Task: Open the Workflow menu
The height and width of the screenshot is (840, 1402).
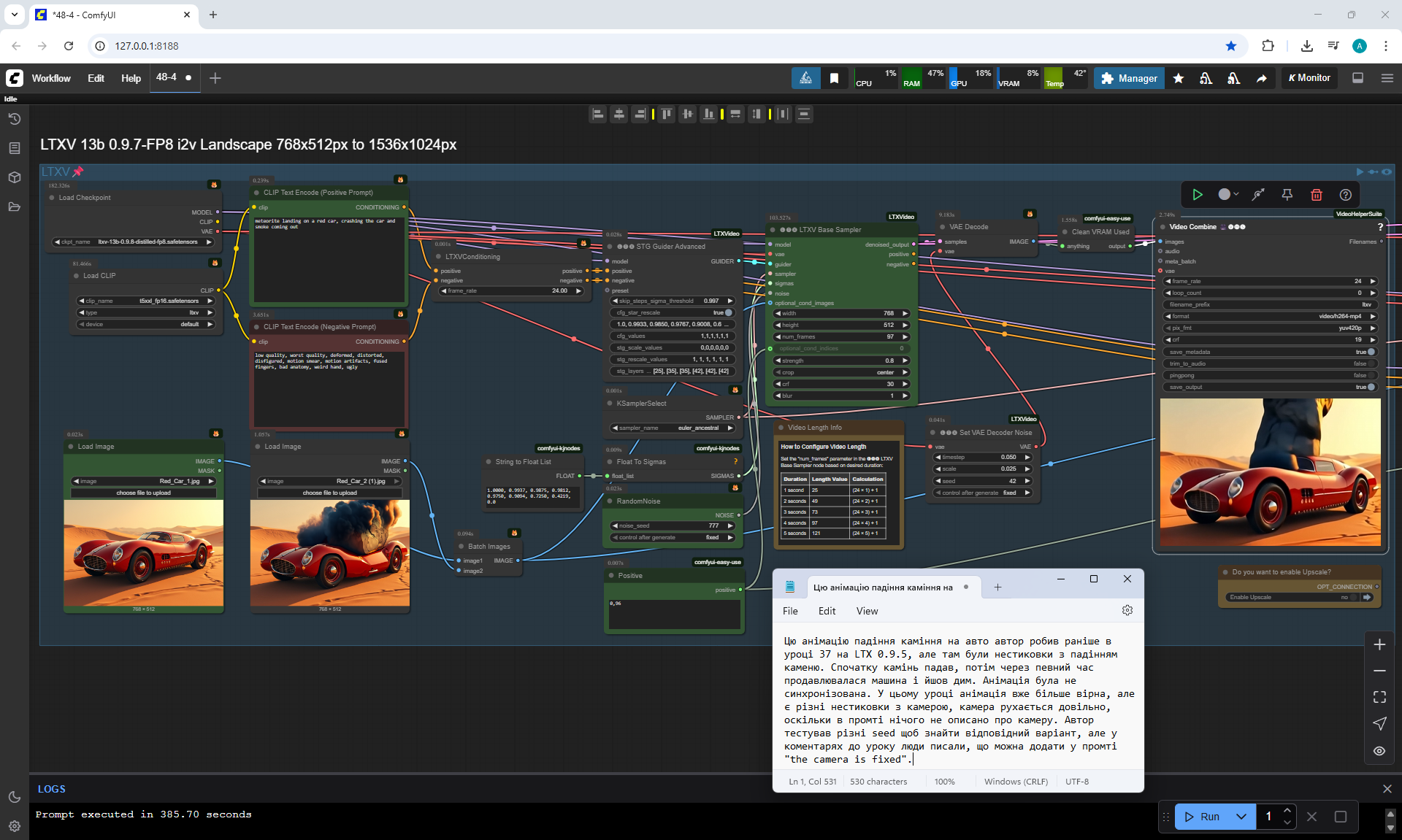Action: point(51,78)
